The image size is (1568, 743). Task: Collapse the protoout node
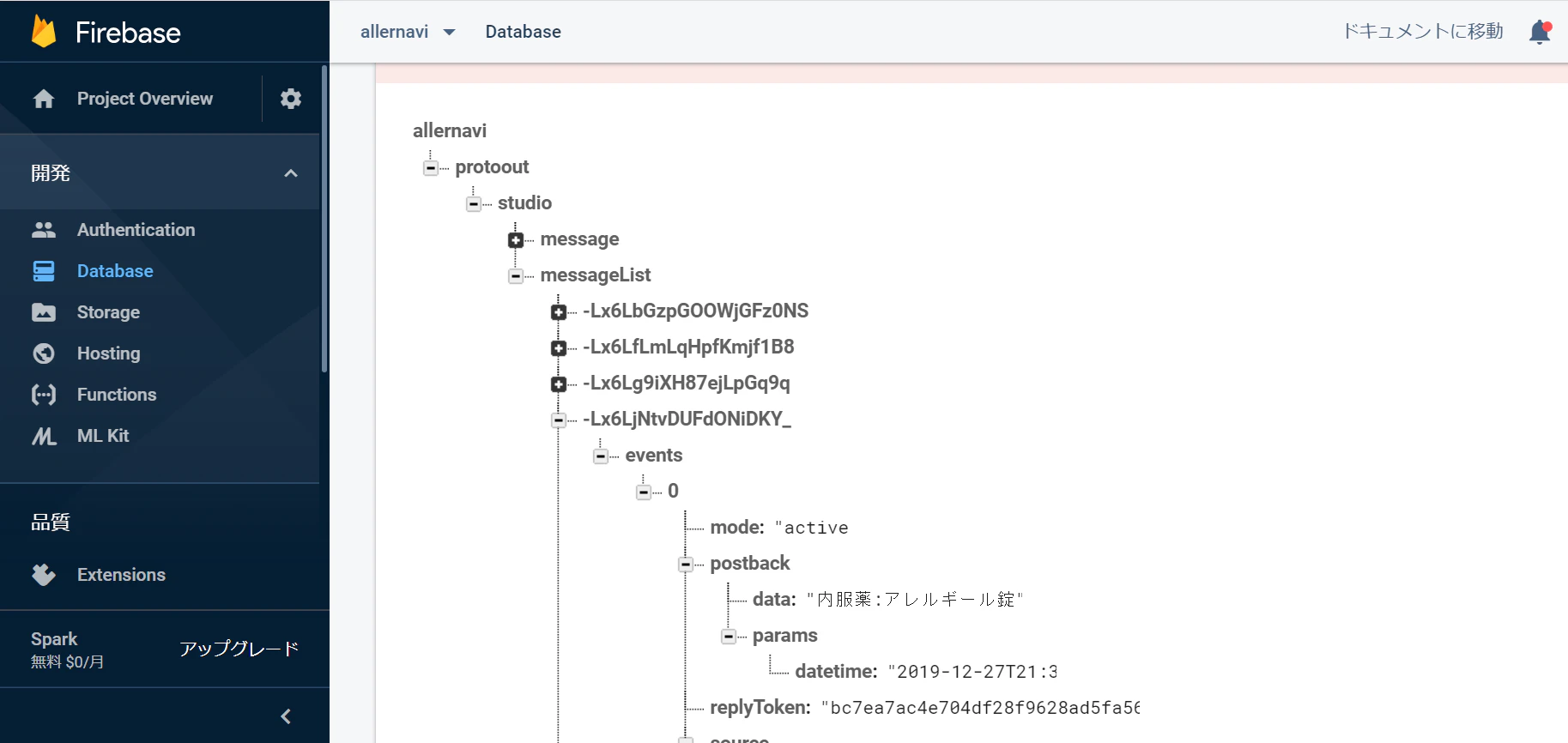pos(431,168)
